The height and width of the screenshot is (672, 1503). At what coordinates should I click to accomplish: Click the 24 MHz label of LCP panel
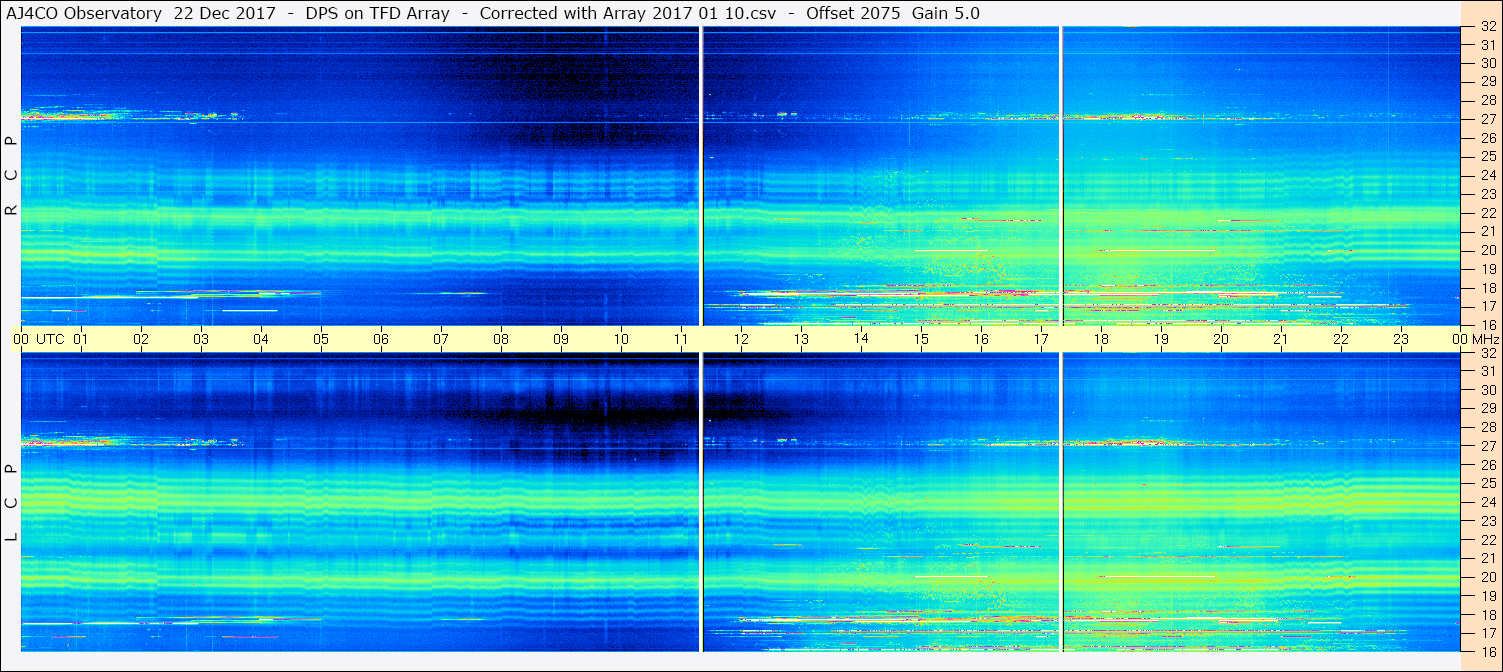coord(1488,502)
